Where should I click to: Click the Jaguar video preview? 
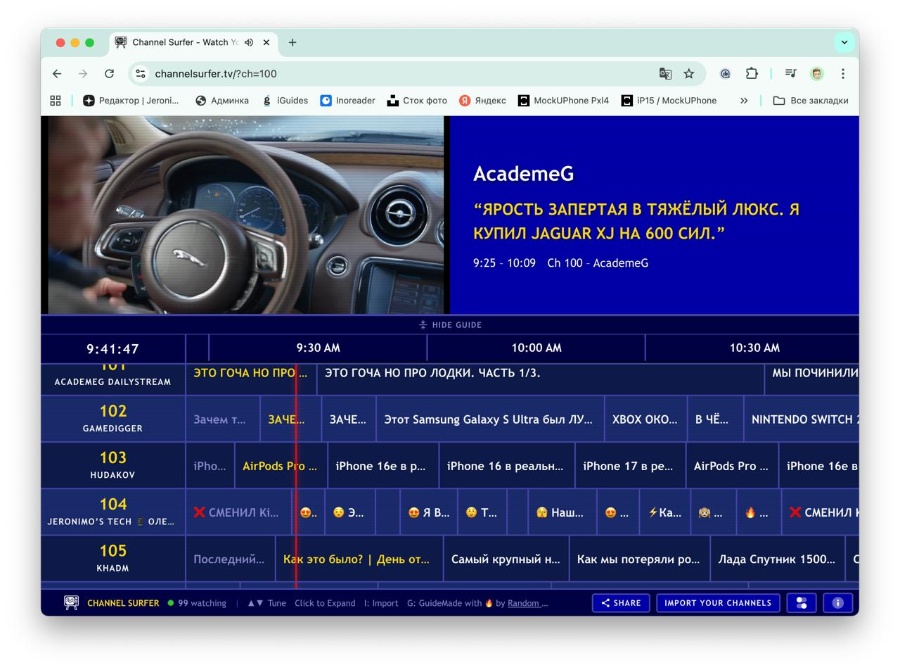click(245, 215)
